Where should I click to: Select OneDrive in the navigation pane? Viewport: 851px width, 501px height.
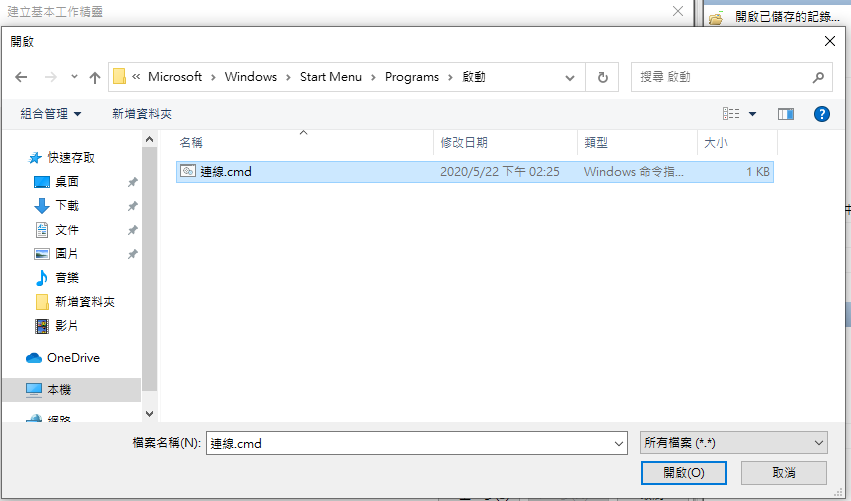pos(73,358)
